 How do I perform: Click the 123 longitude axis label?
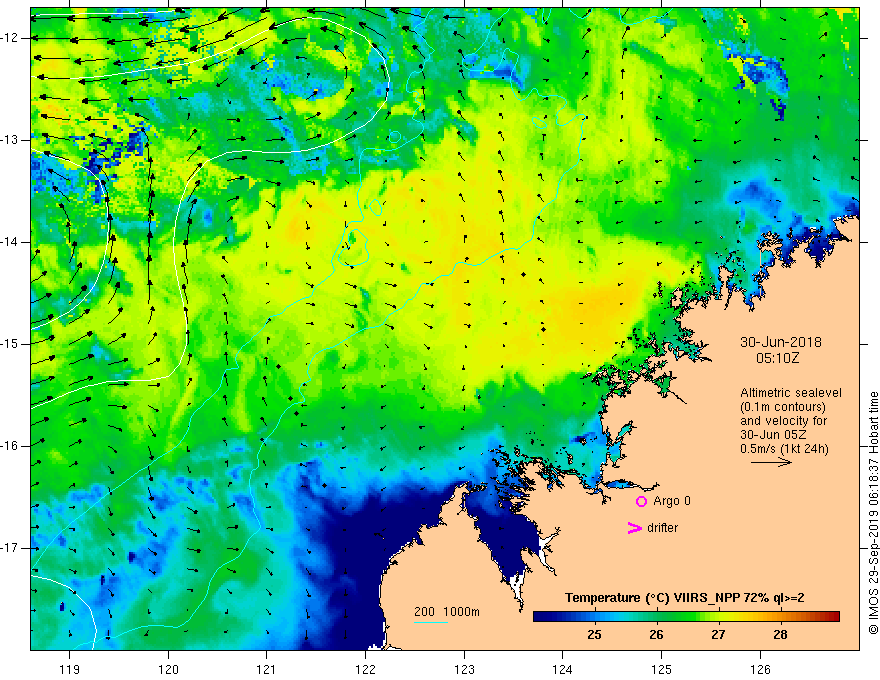(x=464, y=669)
